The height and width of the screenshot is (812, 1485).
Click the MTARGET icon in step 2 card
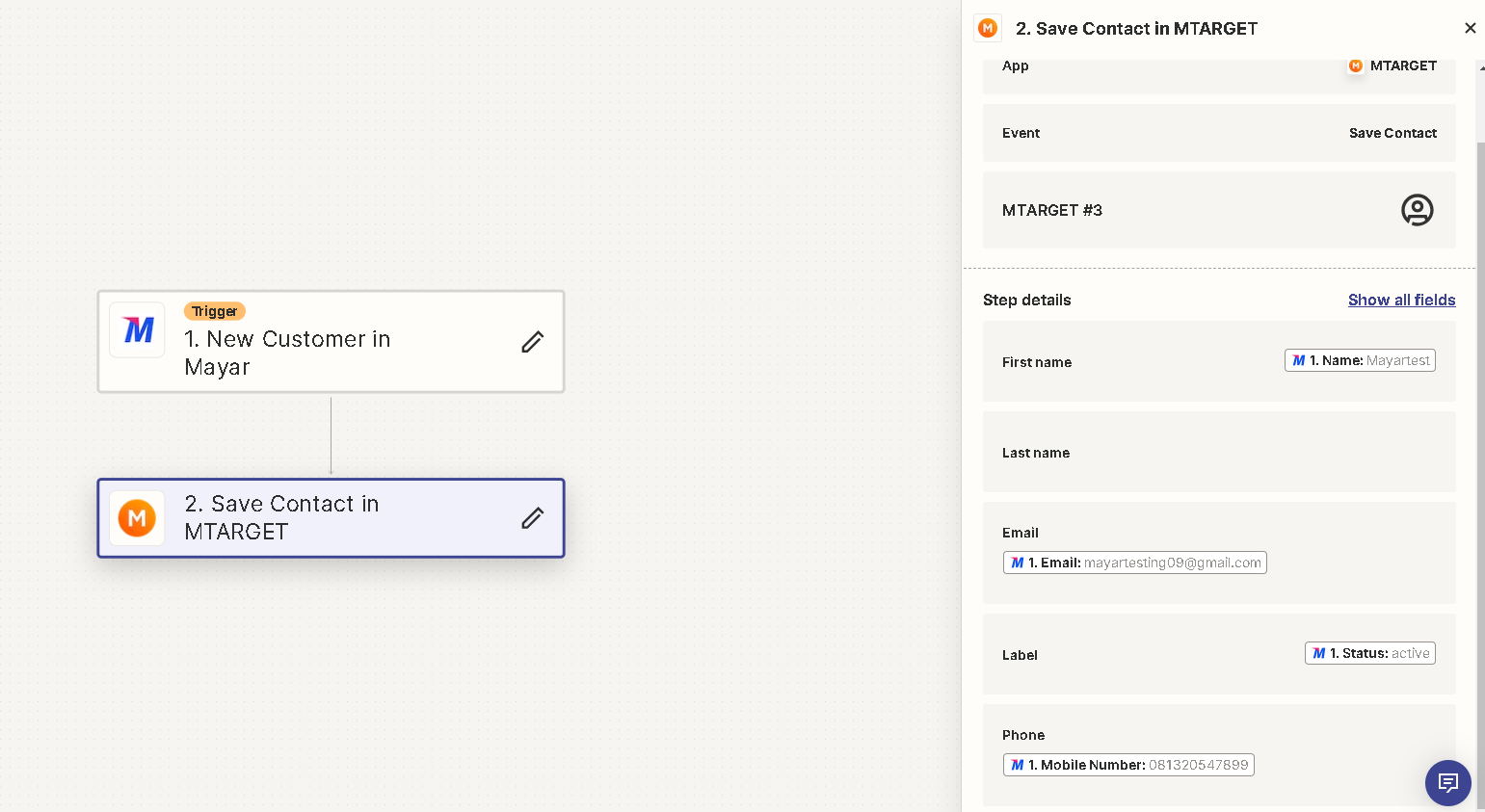137,518
